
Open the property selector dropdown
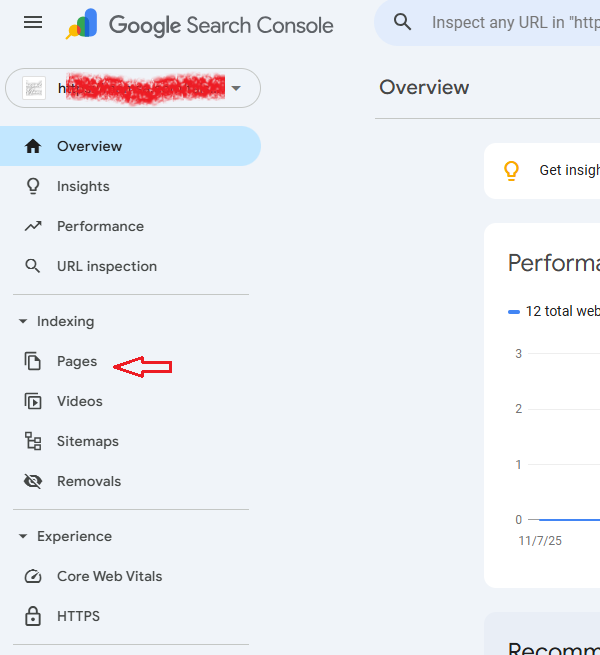click(133, 88)
